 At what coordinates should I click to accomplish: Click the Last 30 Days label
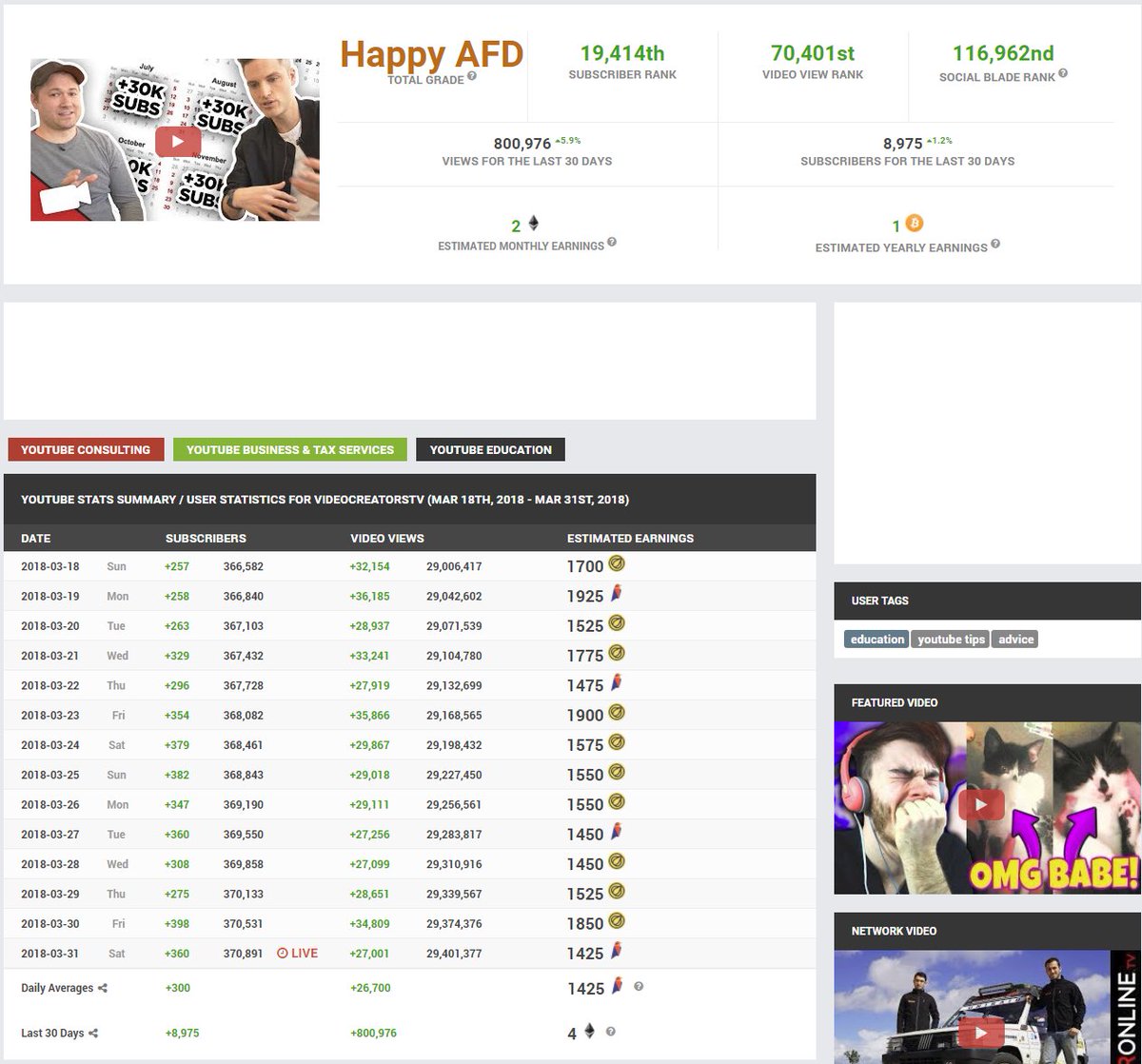(52, 1033)
